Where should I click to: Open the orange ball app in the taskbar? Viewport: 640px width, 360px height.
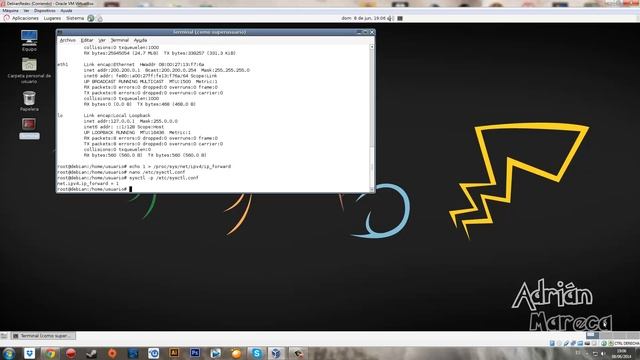click(x=236, y=353)
